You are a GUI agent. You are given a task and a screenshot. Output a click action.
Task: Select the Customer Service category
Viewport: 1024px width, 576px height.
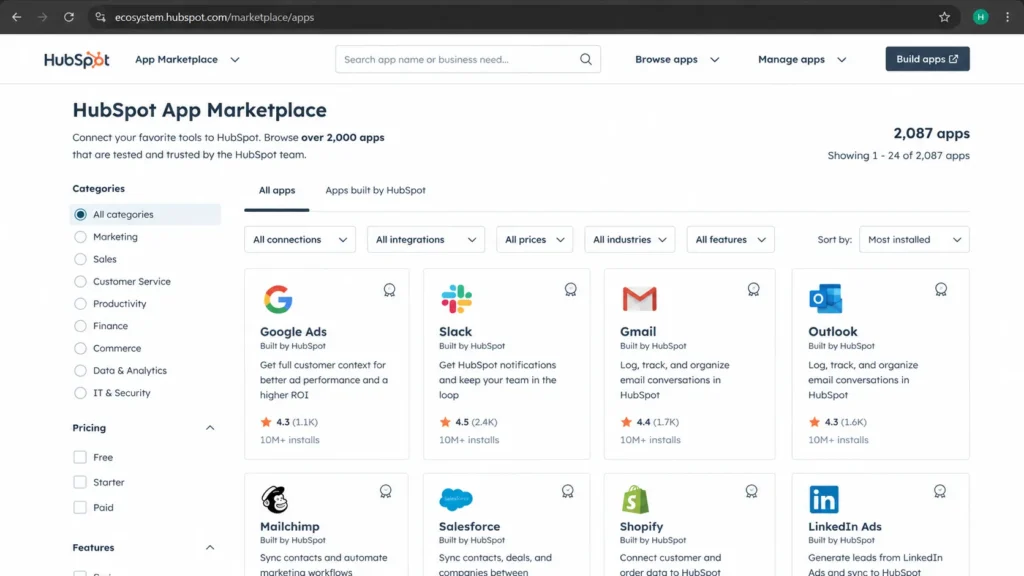point(80,281)
